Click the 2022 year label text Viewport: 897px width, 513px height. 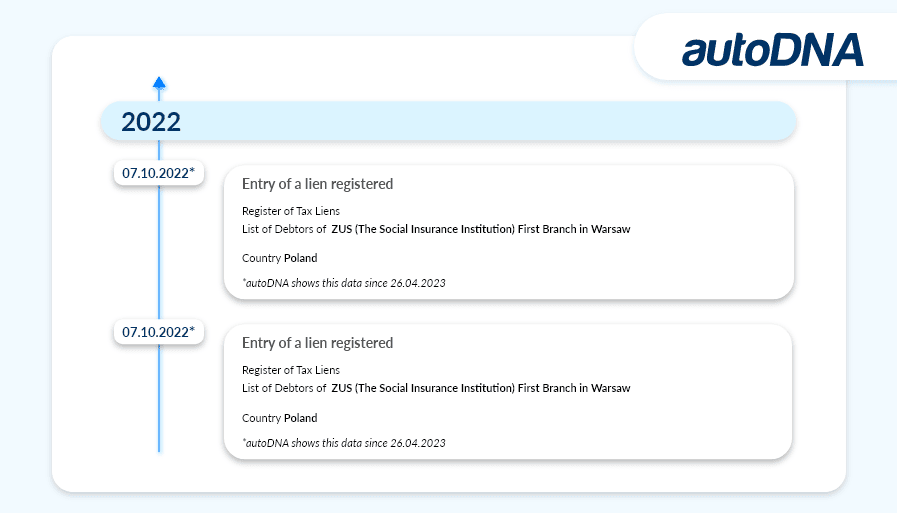(151, 122)
